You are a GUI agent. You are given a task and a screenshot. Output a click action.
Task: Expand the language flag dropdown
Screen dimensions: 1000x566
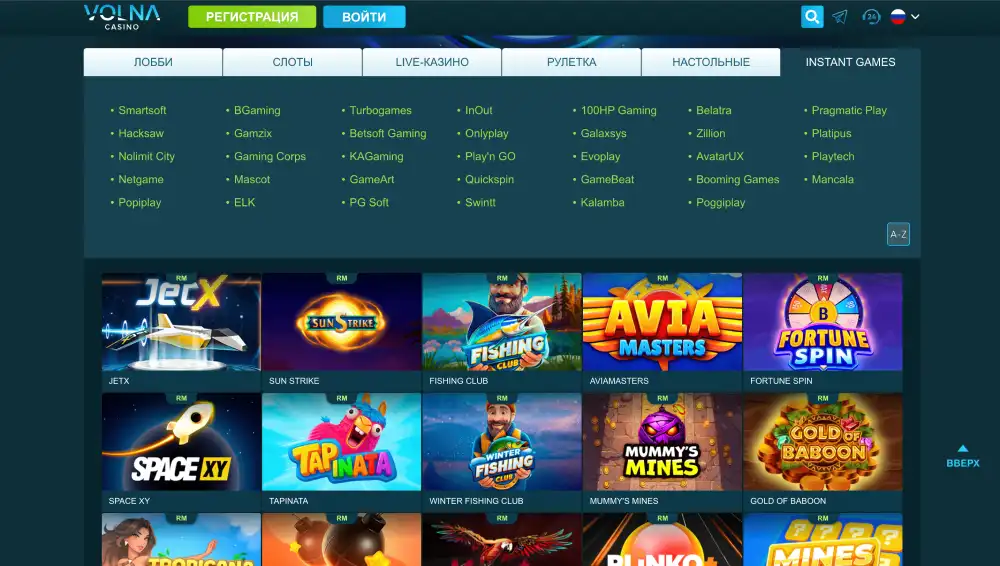click(905, 17)
